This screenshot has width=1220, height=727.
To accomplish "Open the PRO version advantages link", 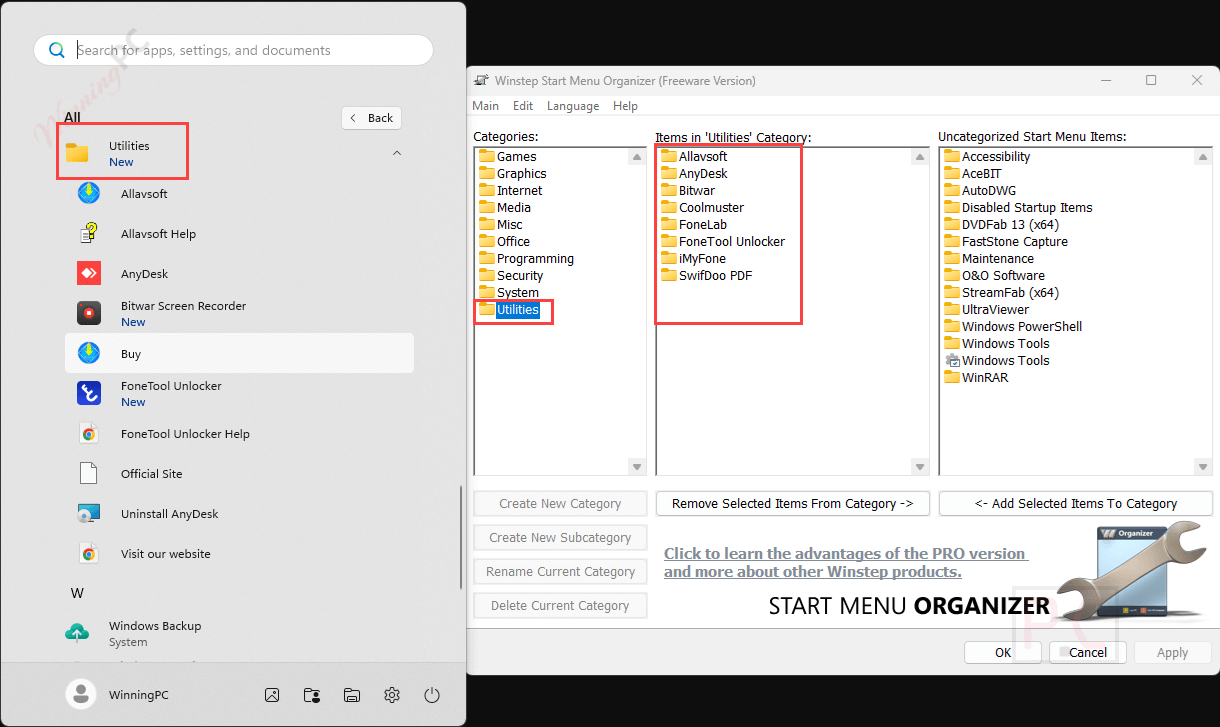I will point(846,563).
